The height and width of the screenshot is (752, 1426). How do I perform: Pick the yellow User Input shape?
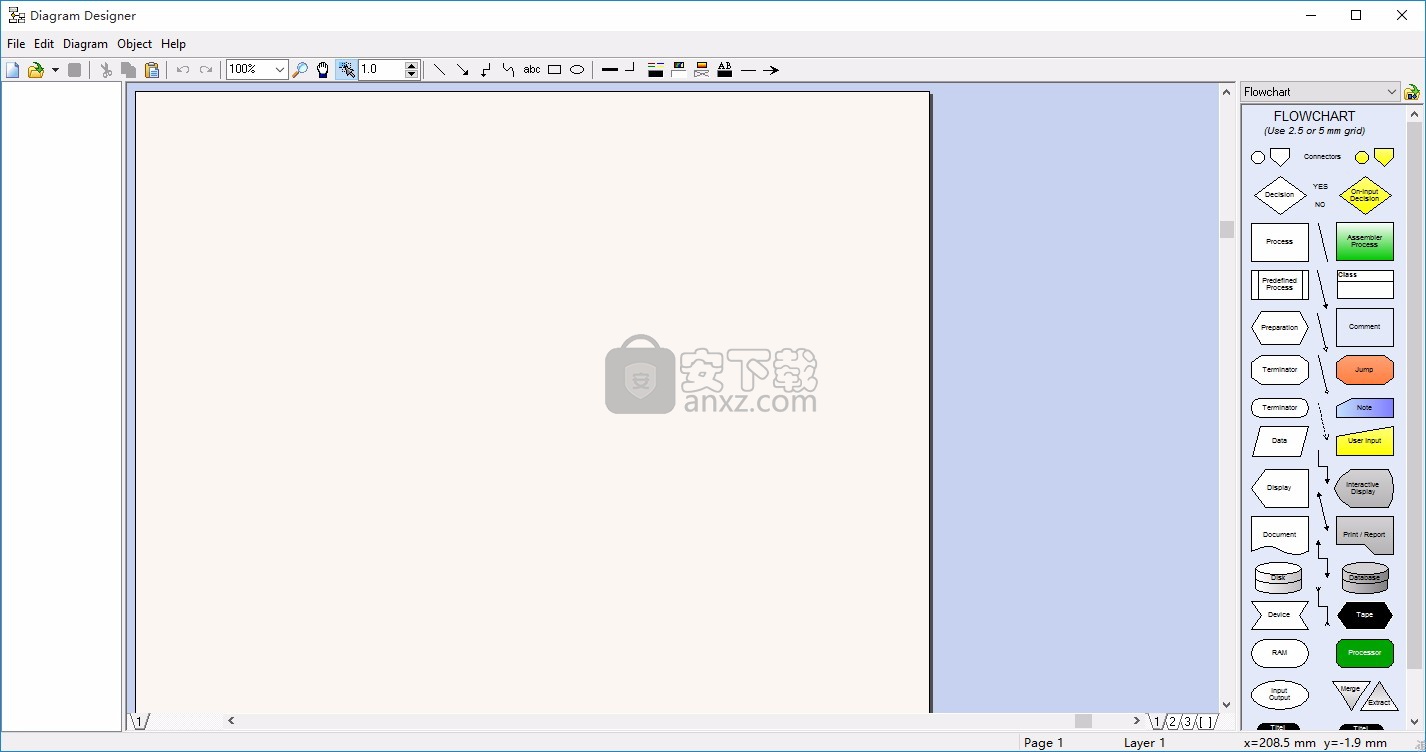pyautogui.click(x=1365, y=441)
